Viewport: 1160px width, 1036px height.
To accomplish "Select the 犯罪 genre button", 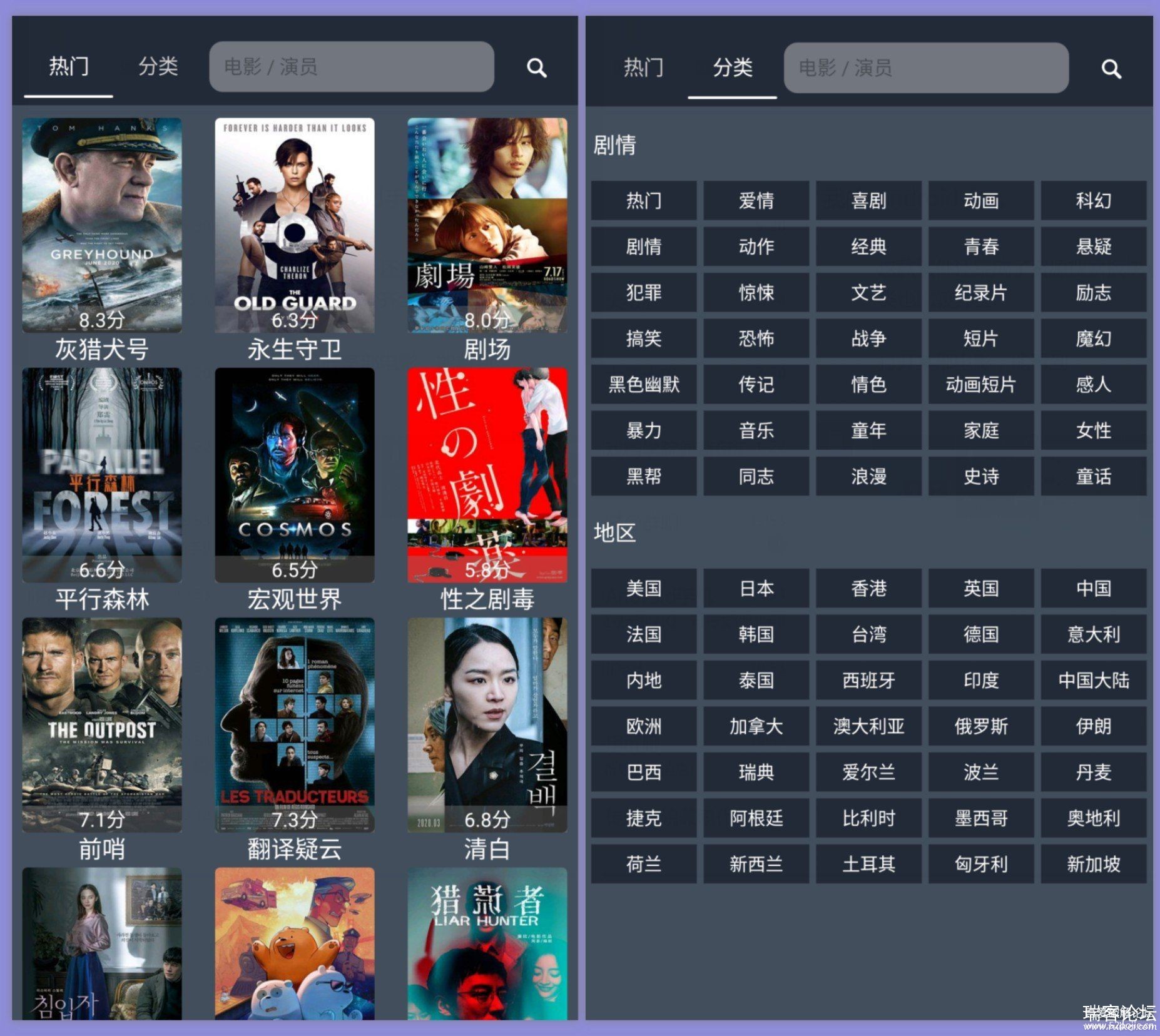I will [x=644, y=293].
